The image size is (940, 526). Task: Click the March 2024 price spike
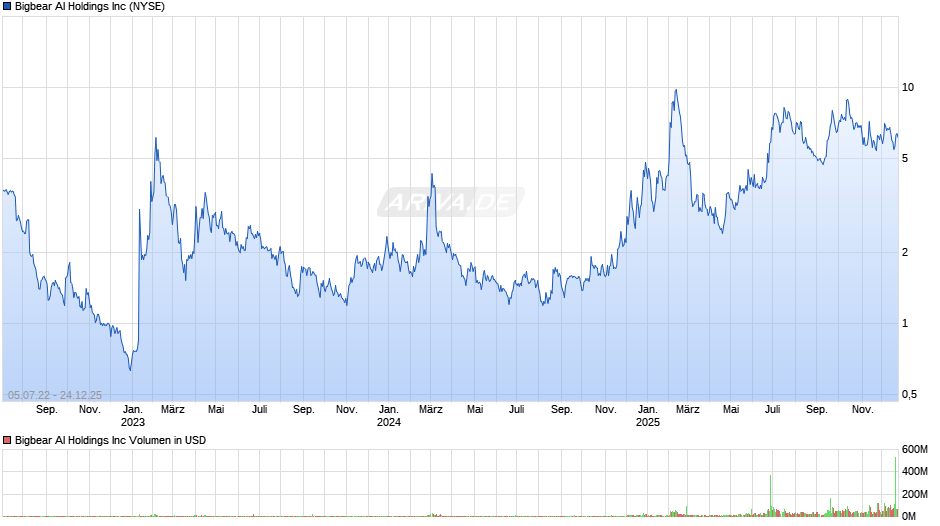432,175
